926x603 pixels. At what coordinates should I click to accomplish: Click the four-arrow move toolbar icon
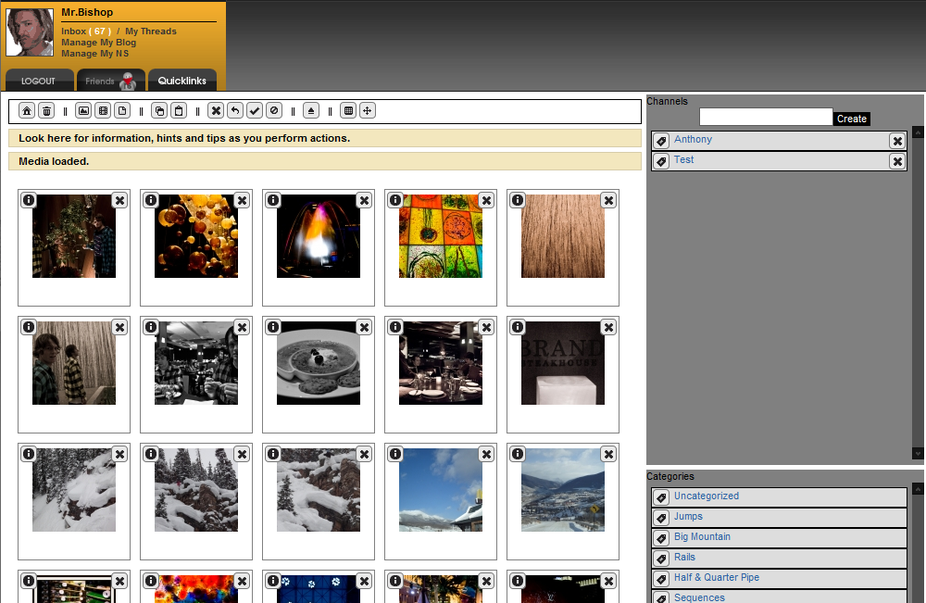click(367, 110)
